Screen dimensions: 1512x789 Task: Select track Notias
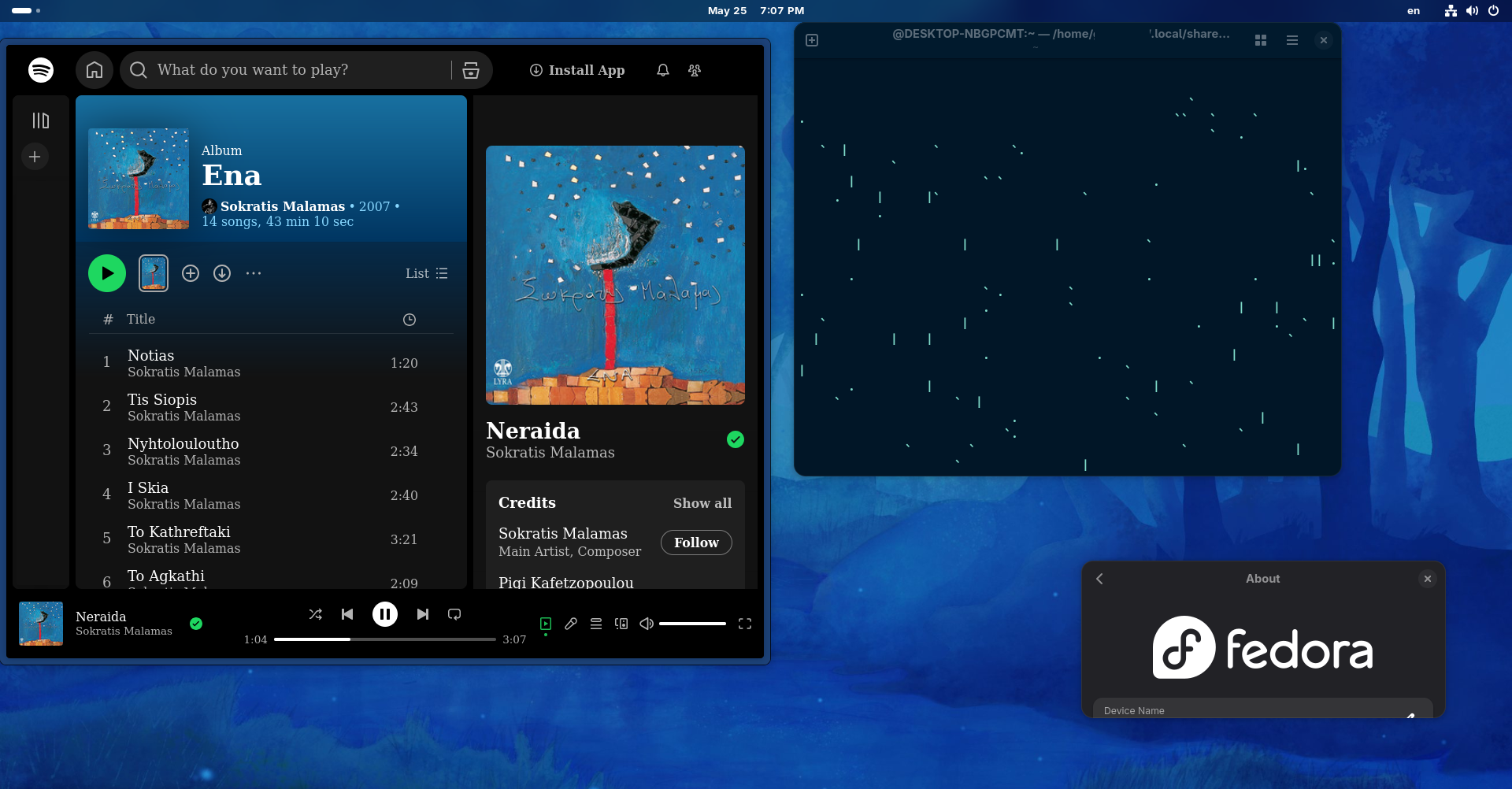271,363
